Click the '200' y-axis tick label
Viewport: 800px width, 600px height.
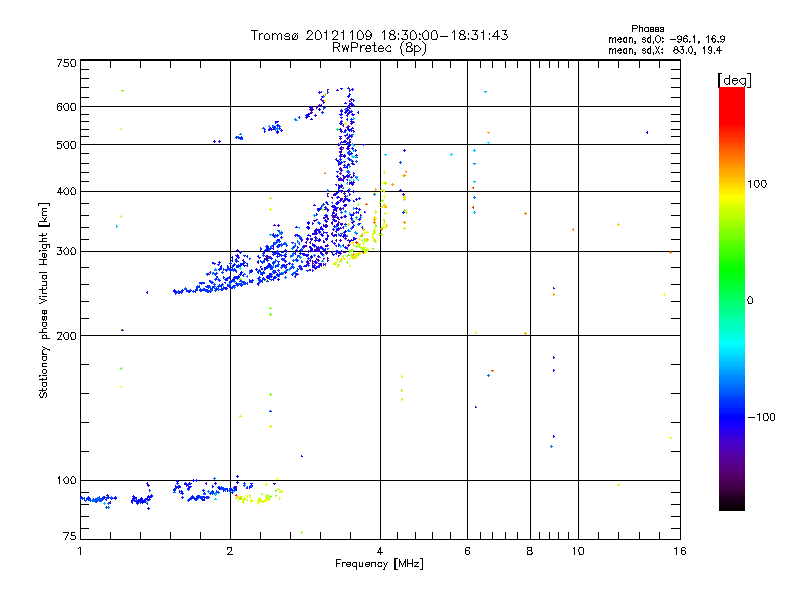point(66,336)
